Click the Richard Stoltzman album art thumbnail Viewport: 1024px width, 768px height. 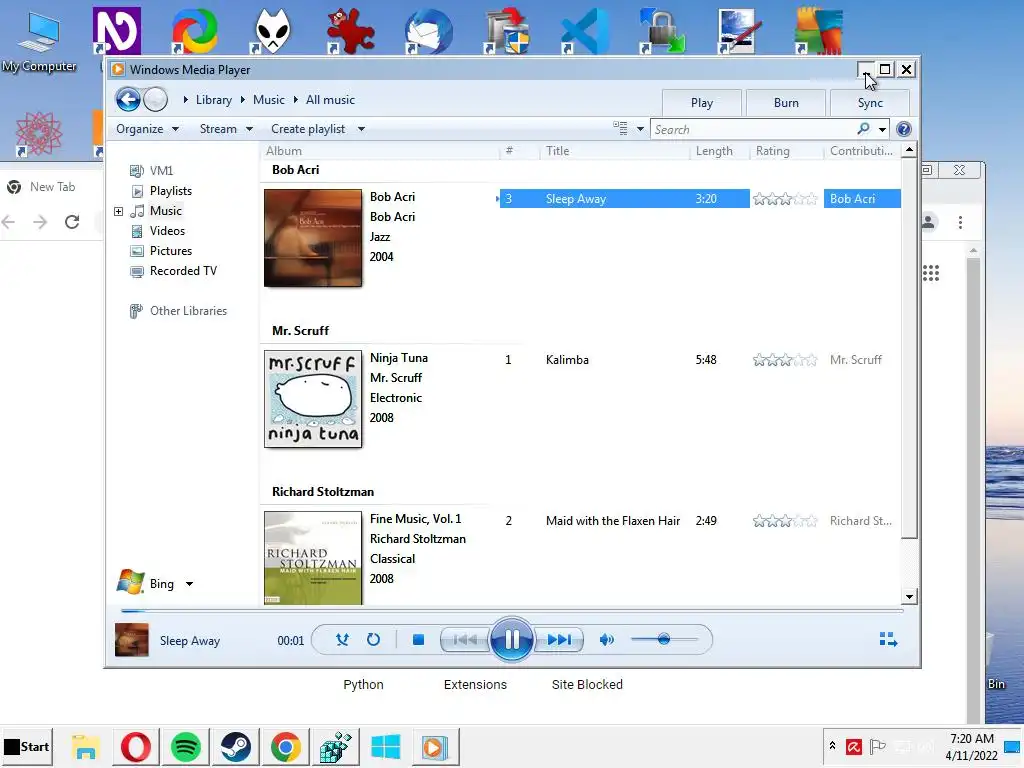click(x=313, y=558)
